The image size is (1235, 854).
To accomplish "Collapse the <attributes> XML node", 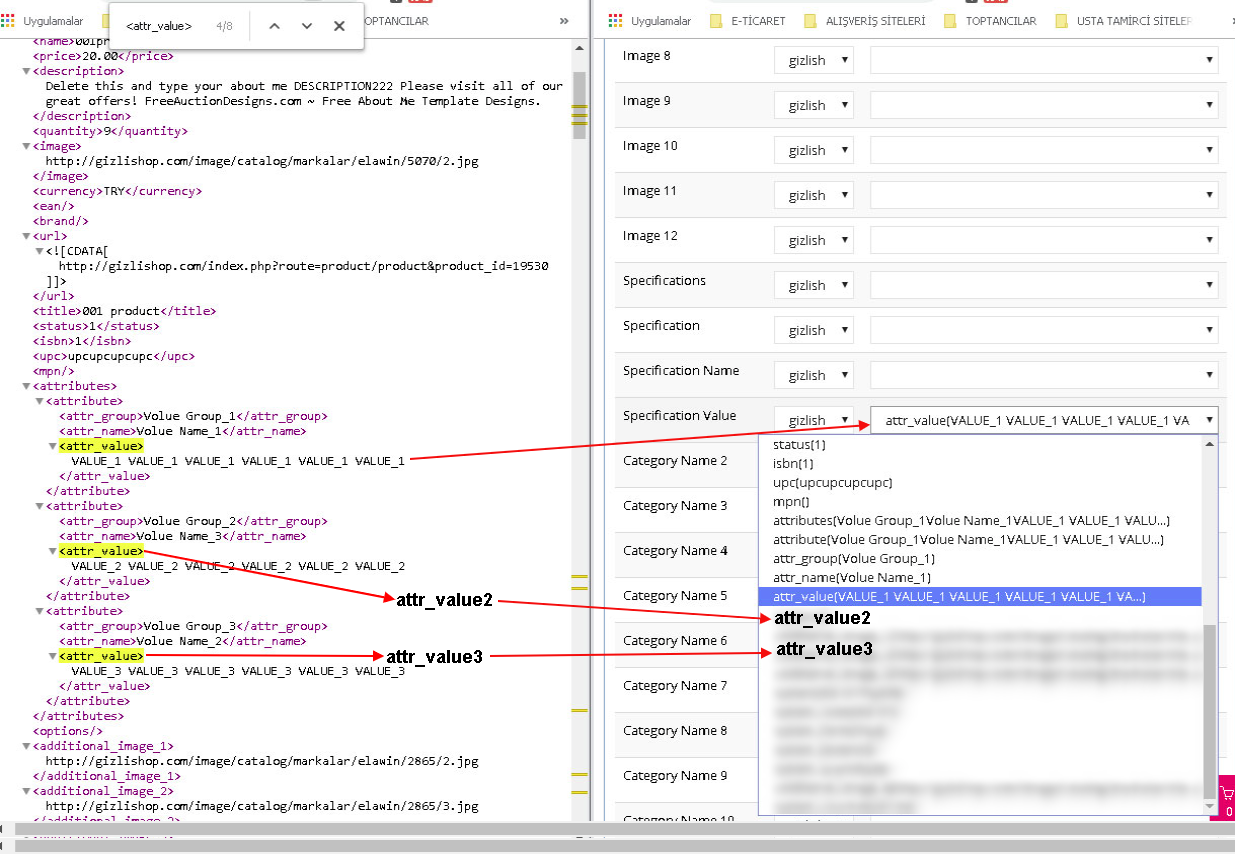I will pyautogui.click(x=26, y=386).
